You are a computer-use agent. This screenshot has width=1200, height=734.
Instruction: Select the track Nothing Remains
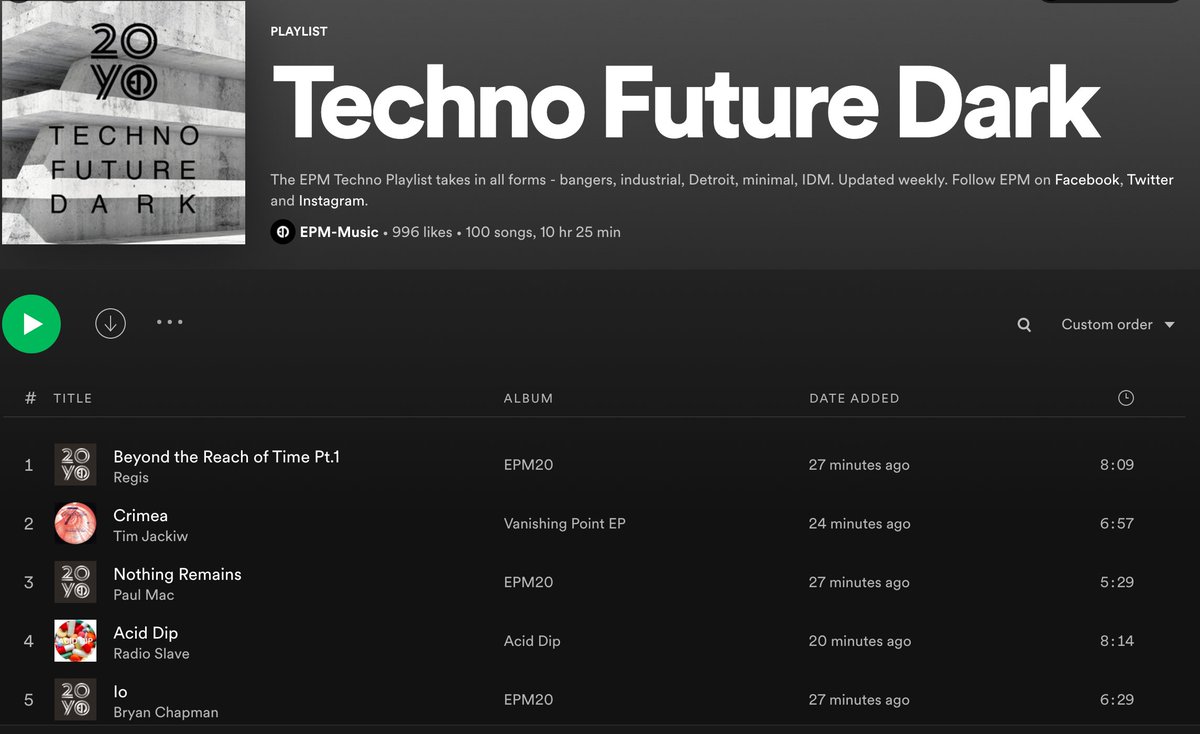177,575
